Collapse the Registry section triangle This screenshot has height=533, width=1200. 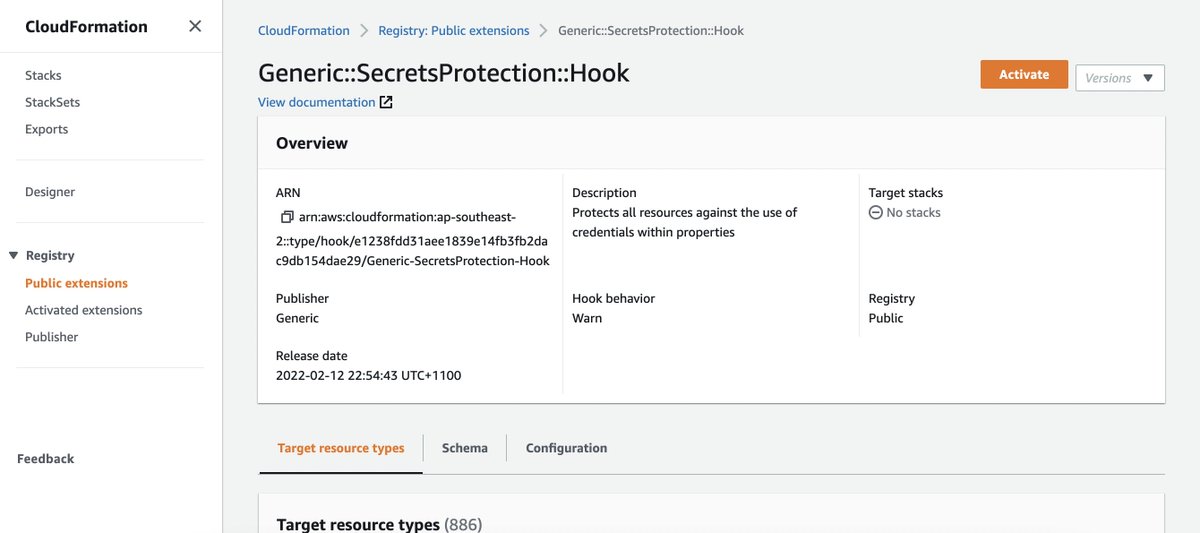pos(13,256)
